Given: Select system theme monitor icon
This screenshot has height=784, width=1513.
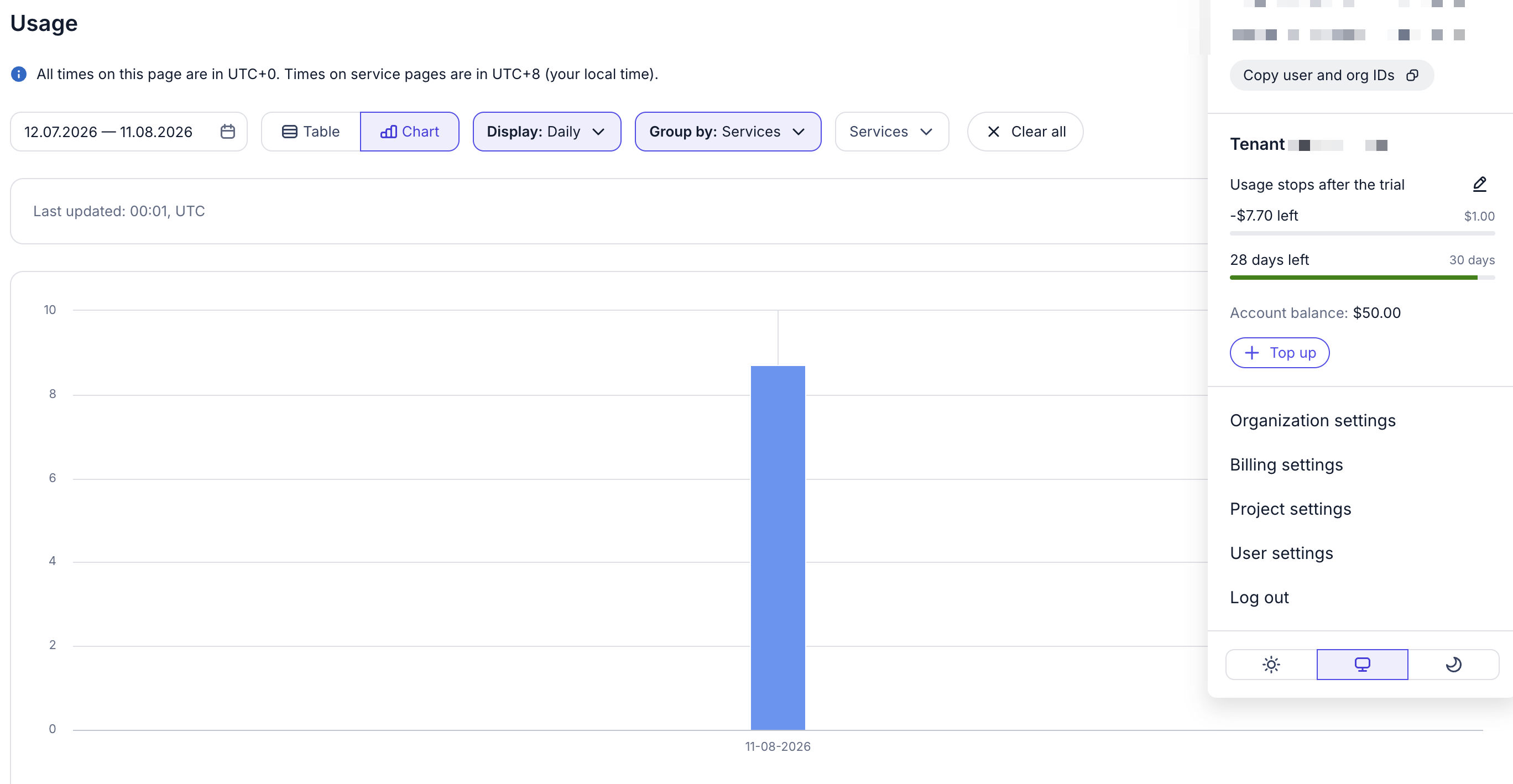Looking at the screenshot, I should (x=1362, y=664).
